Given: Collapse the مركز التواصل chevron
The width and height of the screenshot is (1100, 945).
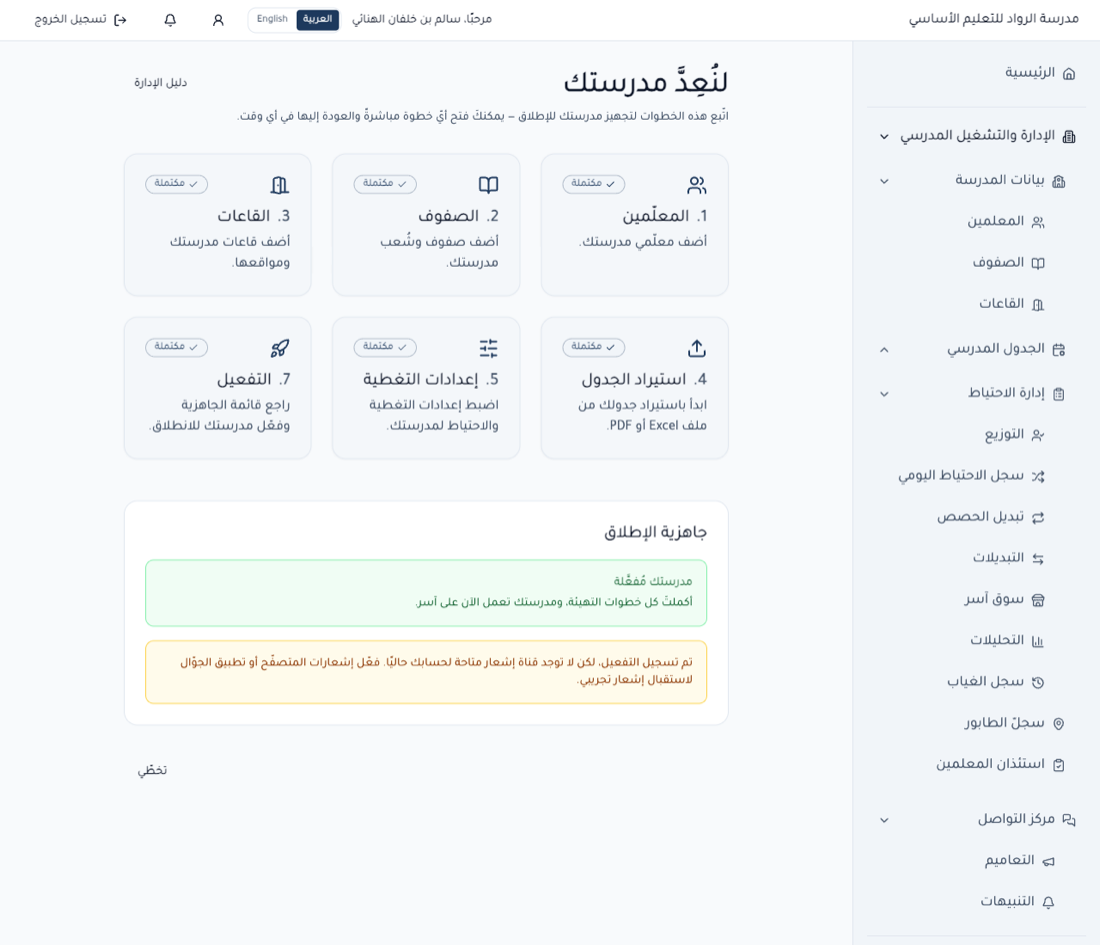Looking at the screenshot, I should tap(884, 819).
